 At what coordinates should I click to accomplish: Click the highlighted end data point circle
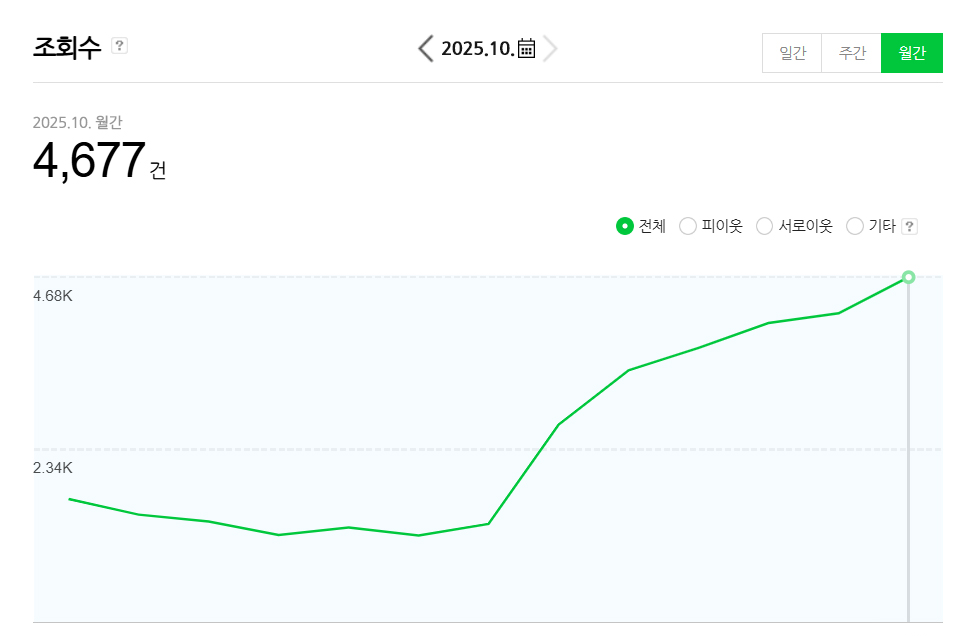[908, 277]
